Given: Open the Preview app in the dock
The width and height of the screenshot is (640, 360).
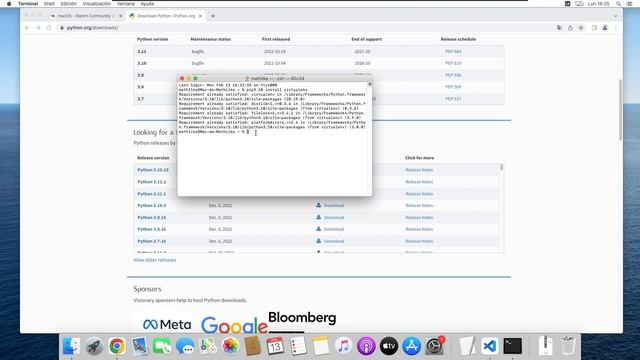Looking at the screenshot, I should point(140,346).
